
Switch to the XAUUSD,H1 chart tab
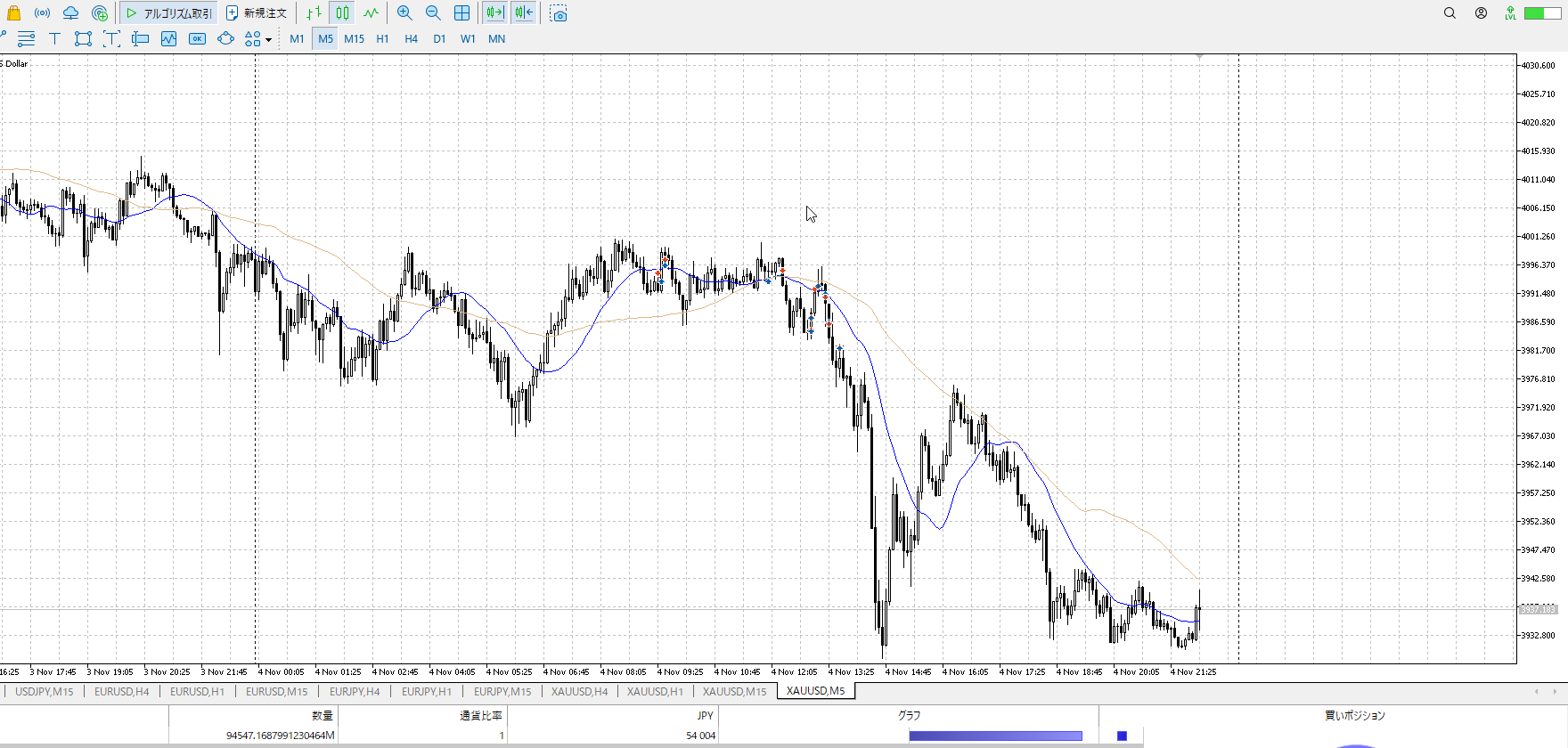[x=655, y=692]
